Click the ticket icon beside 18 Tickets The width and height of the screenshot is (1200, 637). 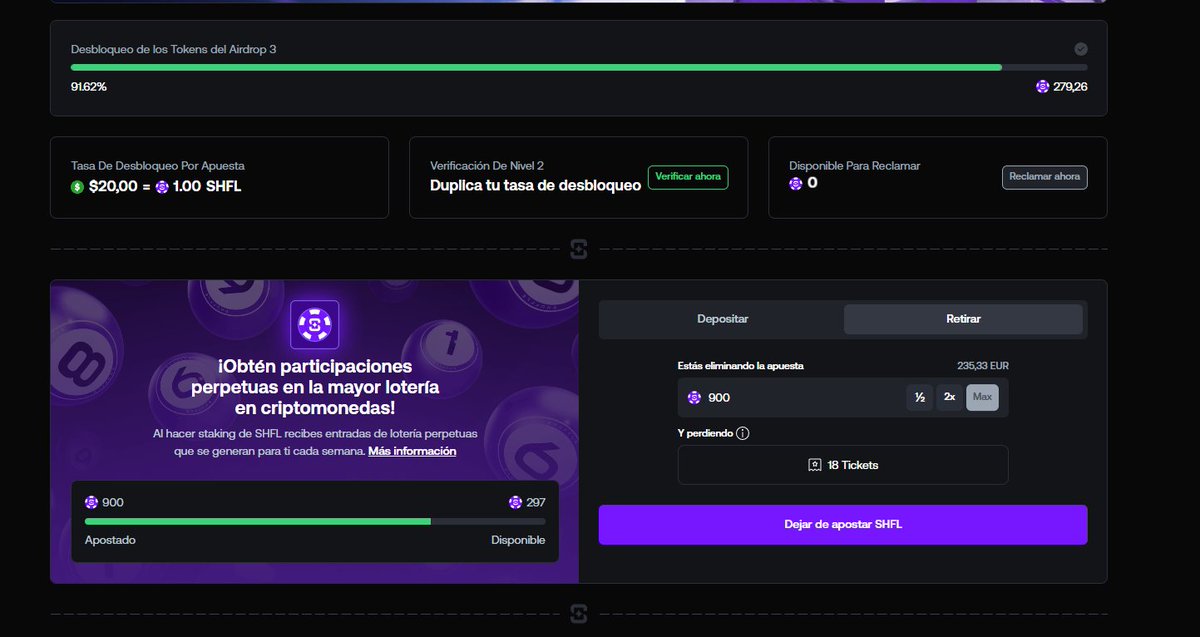(815, 465)
